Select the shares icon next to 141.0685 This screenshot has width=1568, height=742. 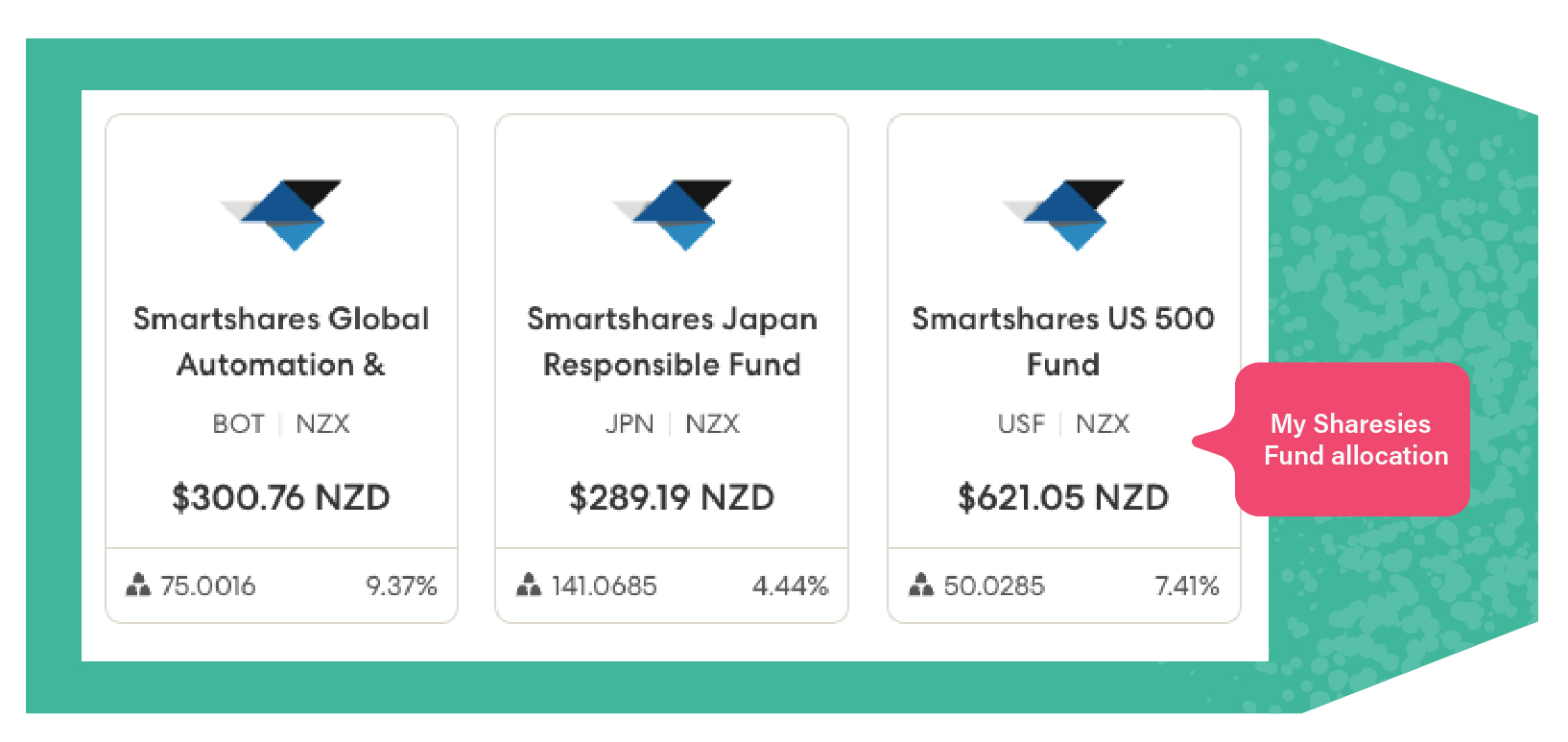click(x=530, y=585)
